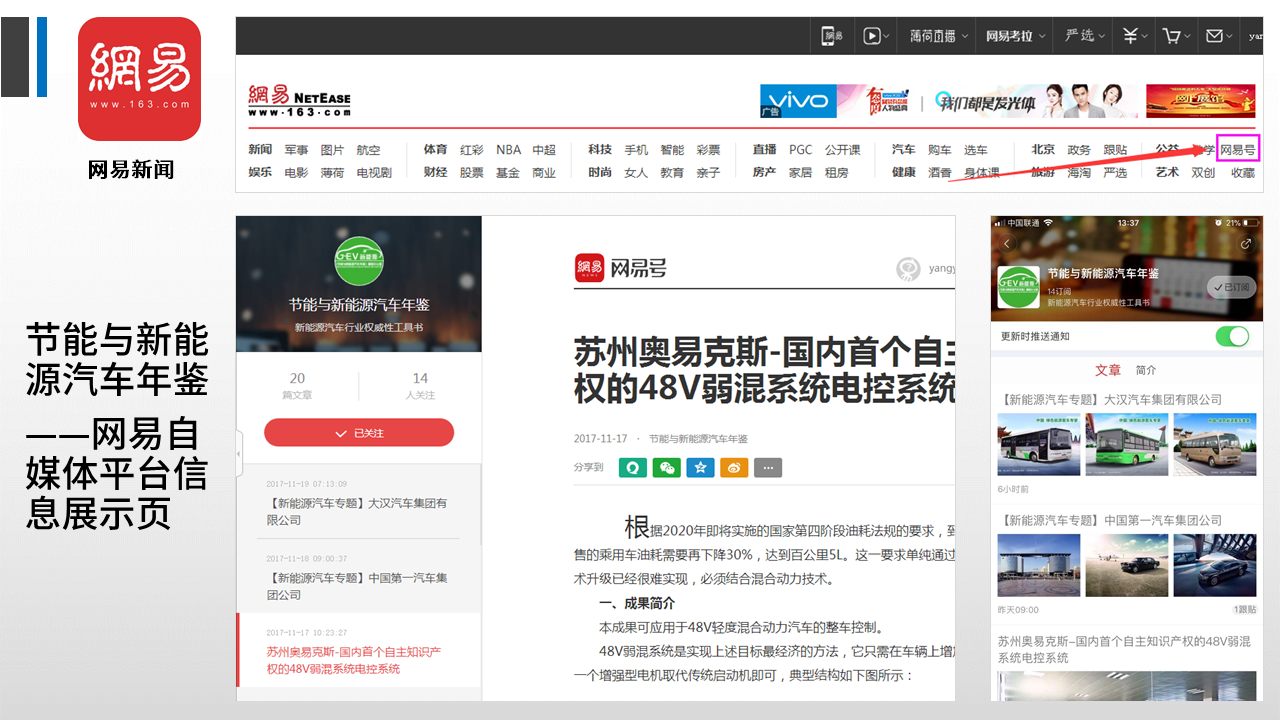This screenshot has height=720, width=1280.
Task: Tap the 已订阅 subscribed button
Action: click(1230, 286)
